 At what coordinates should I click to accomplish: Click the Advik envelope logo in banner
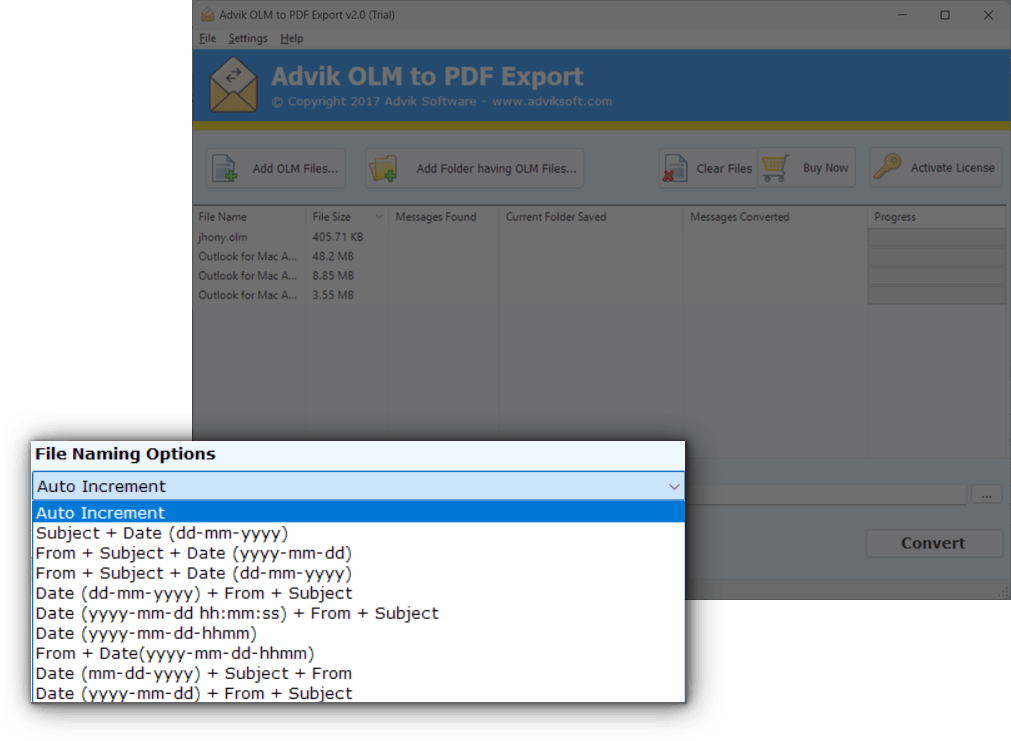[233, 85]
